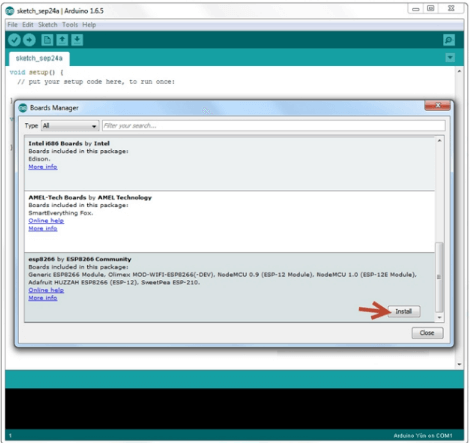Click the Arduino logo in the title bar
Screen dimensions: 470x443
tap(10, 11)
